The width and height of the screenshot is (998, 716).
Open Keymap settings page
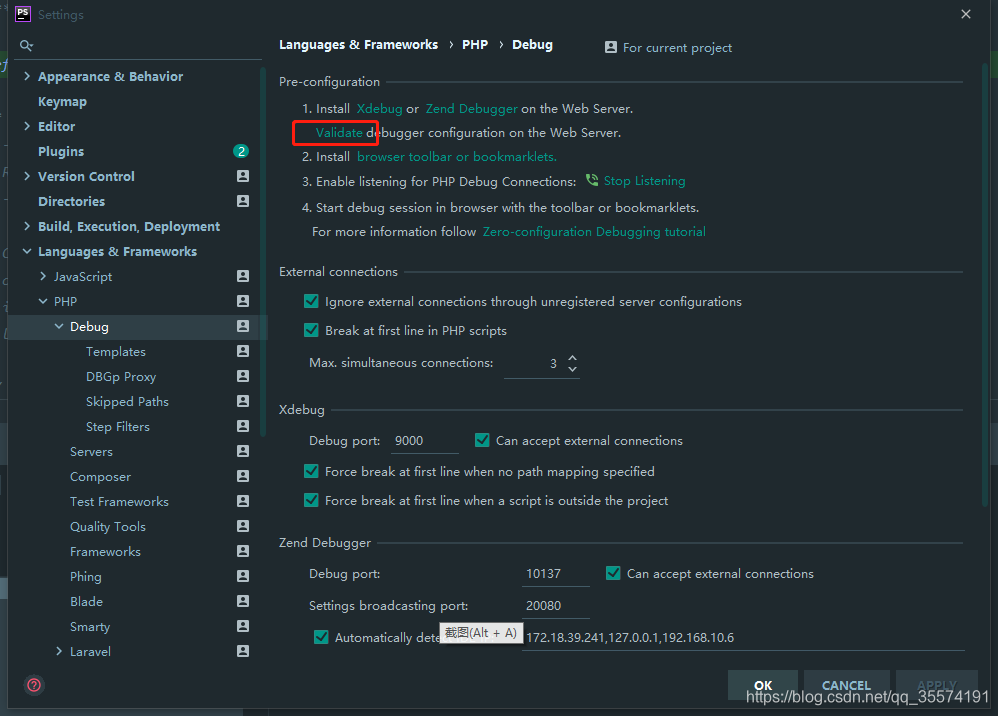tap(62, 102)
